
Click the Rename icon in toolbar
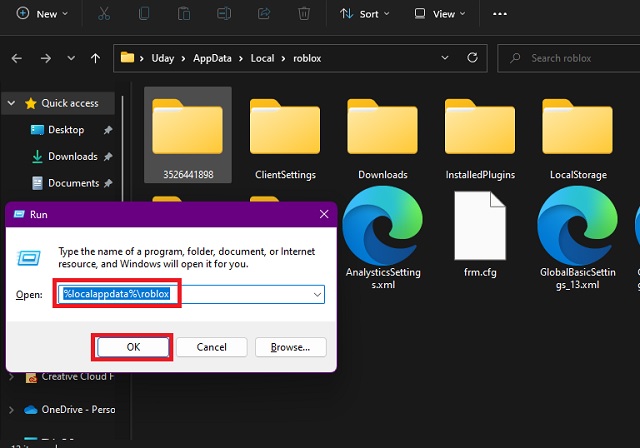[224, 14]
